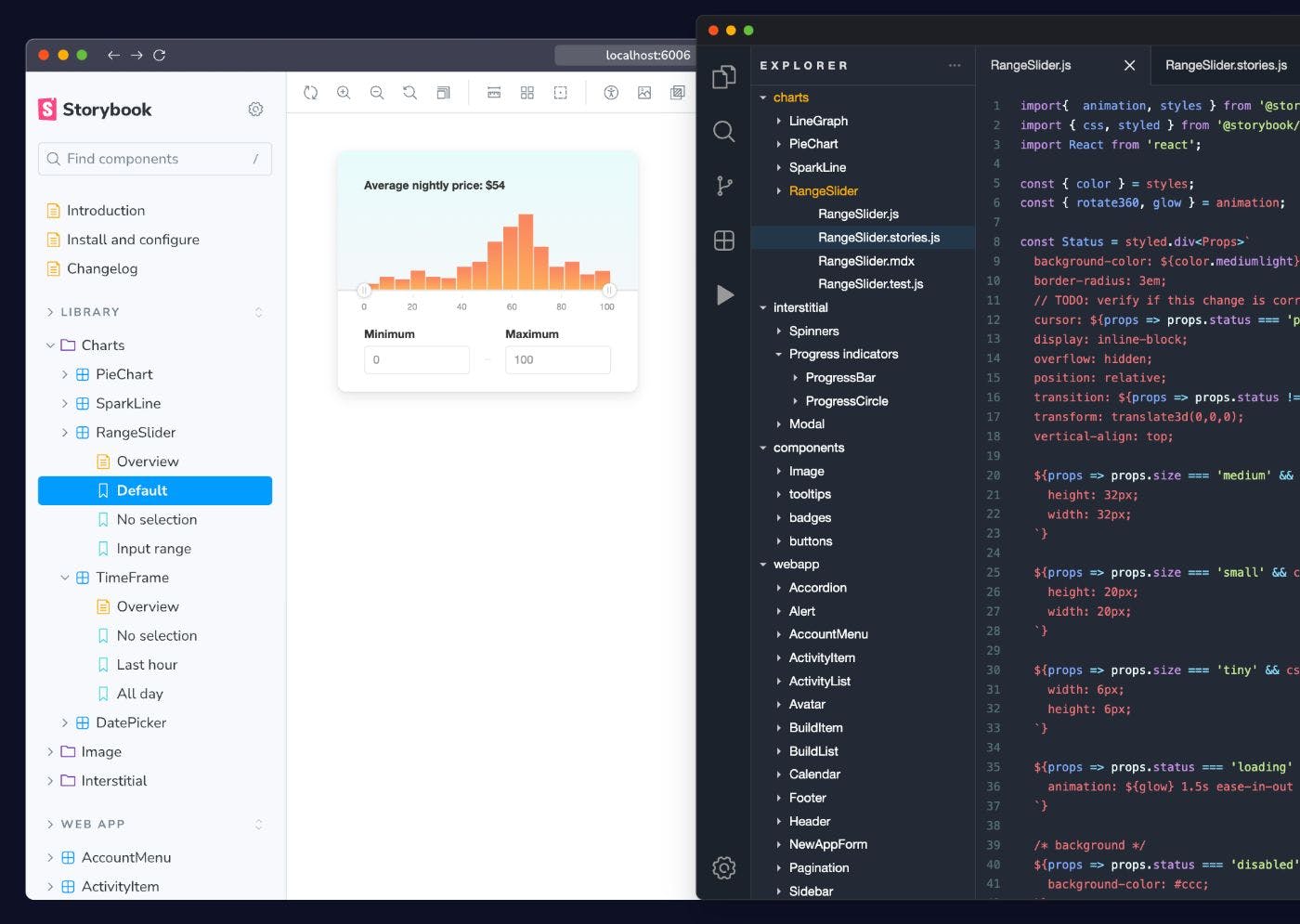
Task: Click the right handle of the price slider
Action: pyautogui.click(x=609, y=291)
